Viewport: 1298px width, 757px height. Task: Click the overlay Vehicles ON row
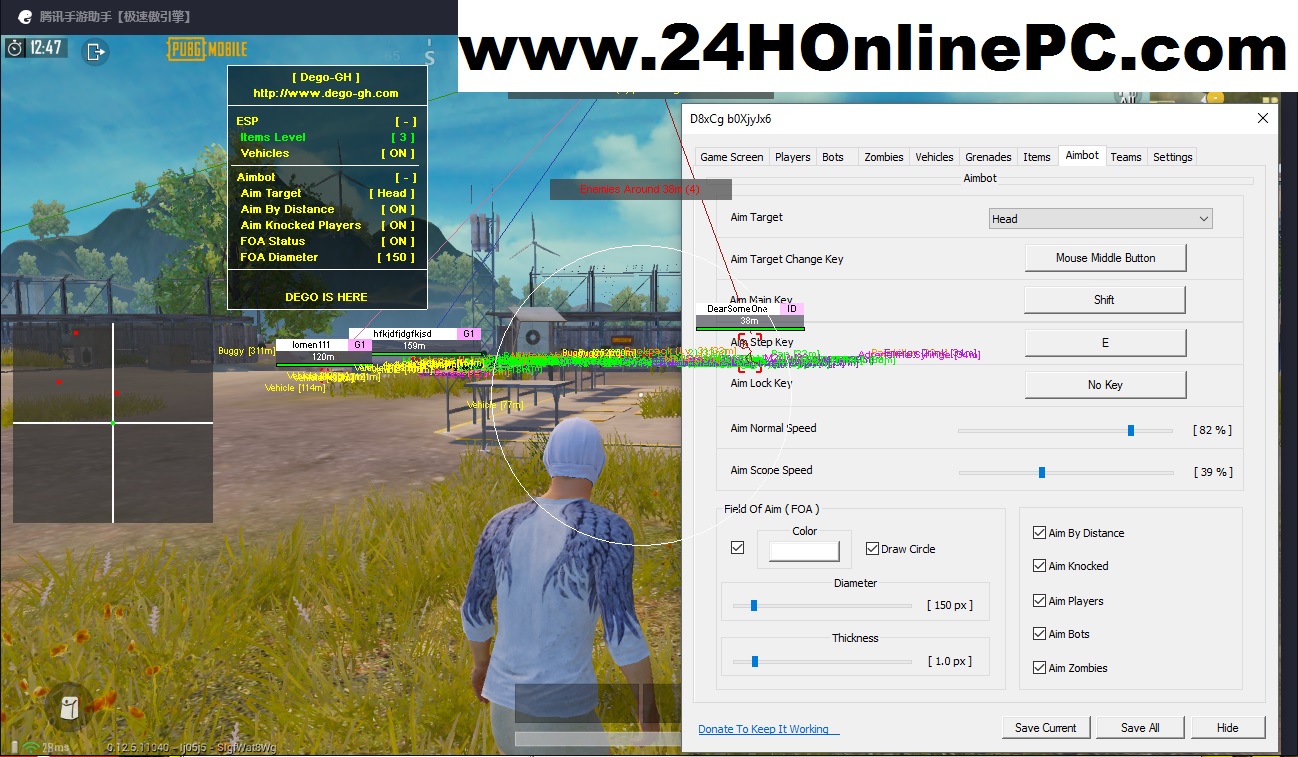point(327,153)
